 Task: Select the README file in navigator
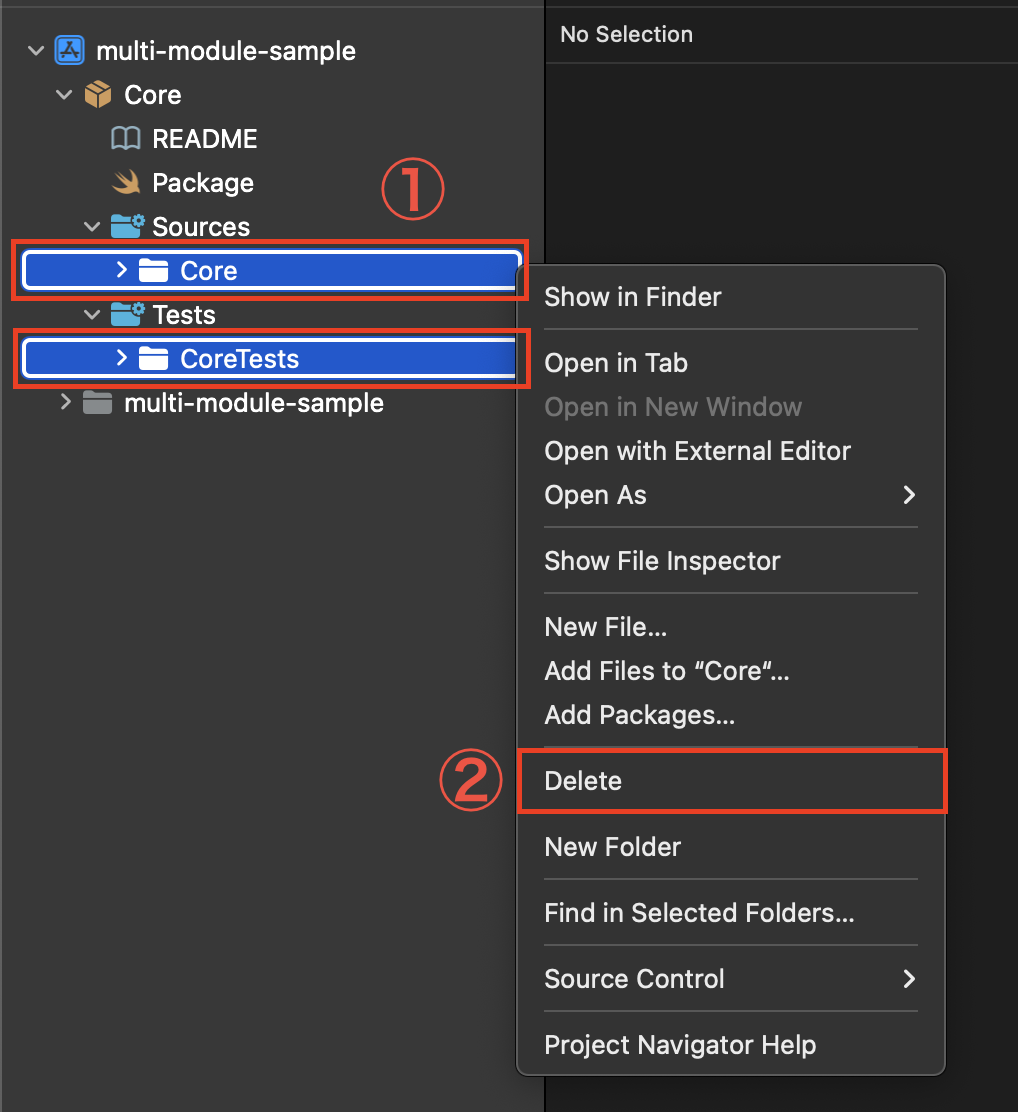pos(204,139)
